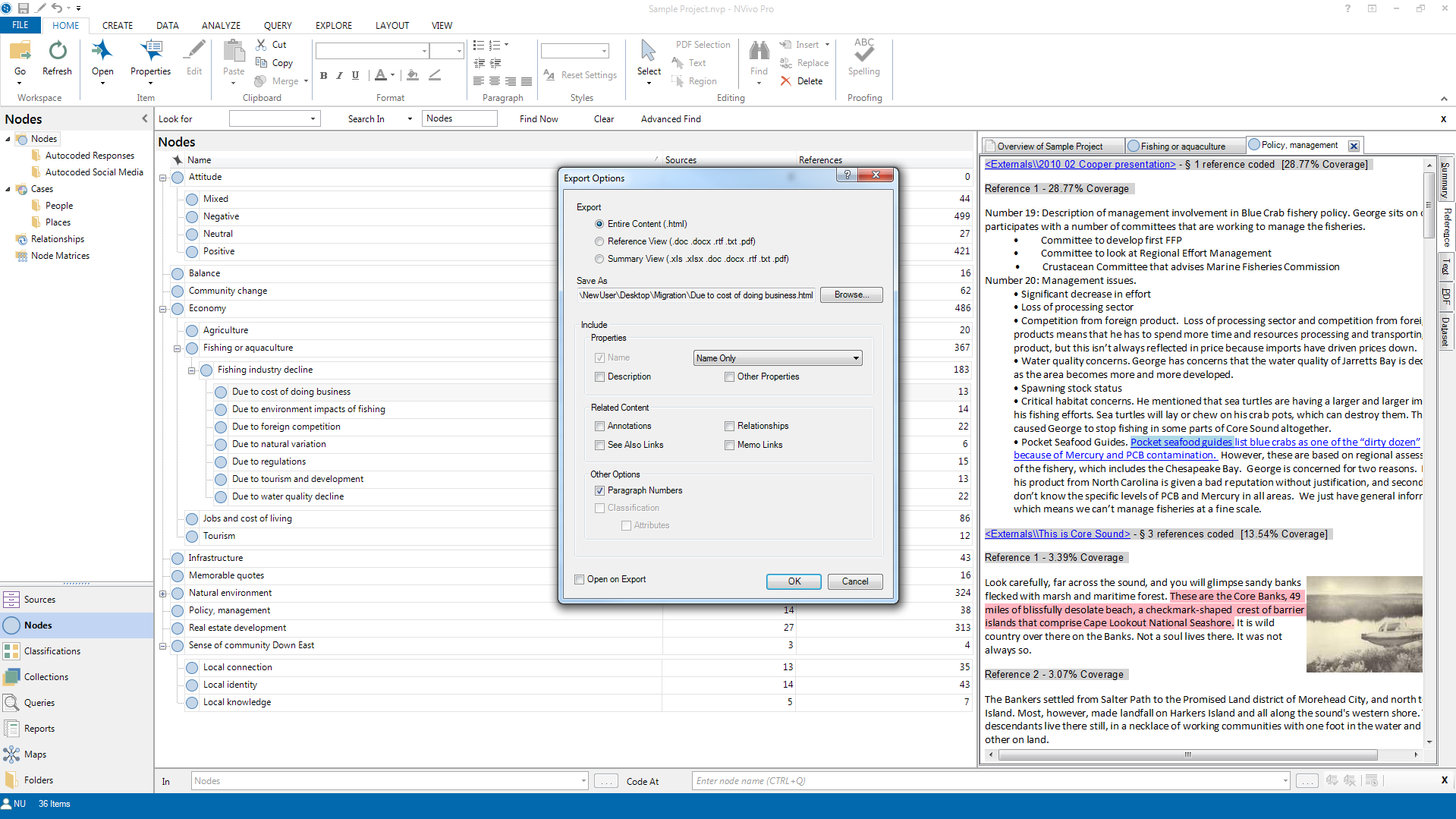Click the Select arrow tool icon

coord(649,52)
